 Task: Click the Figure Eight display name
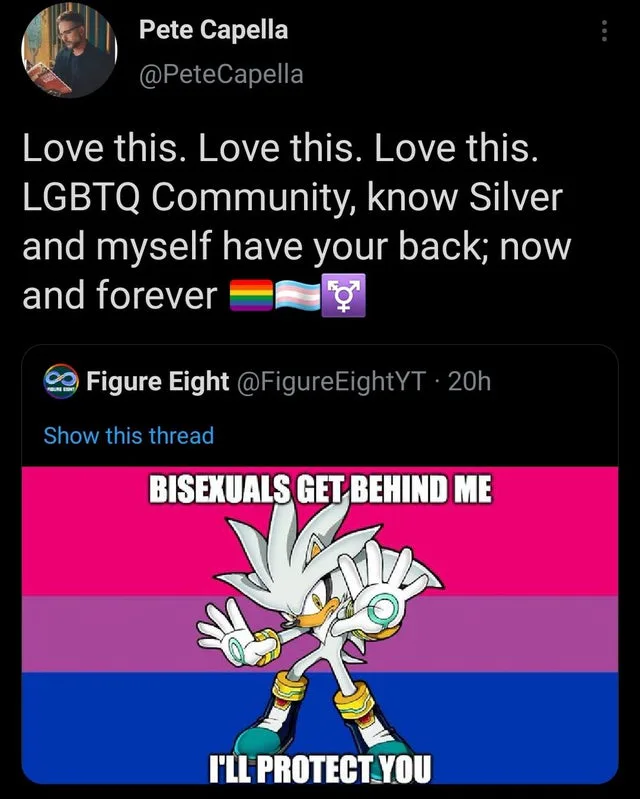pos(158,381)
